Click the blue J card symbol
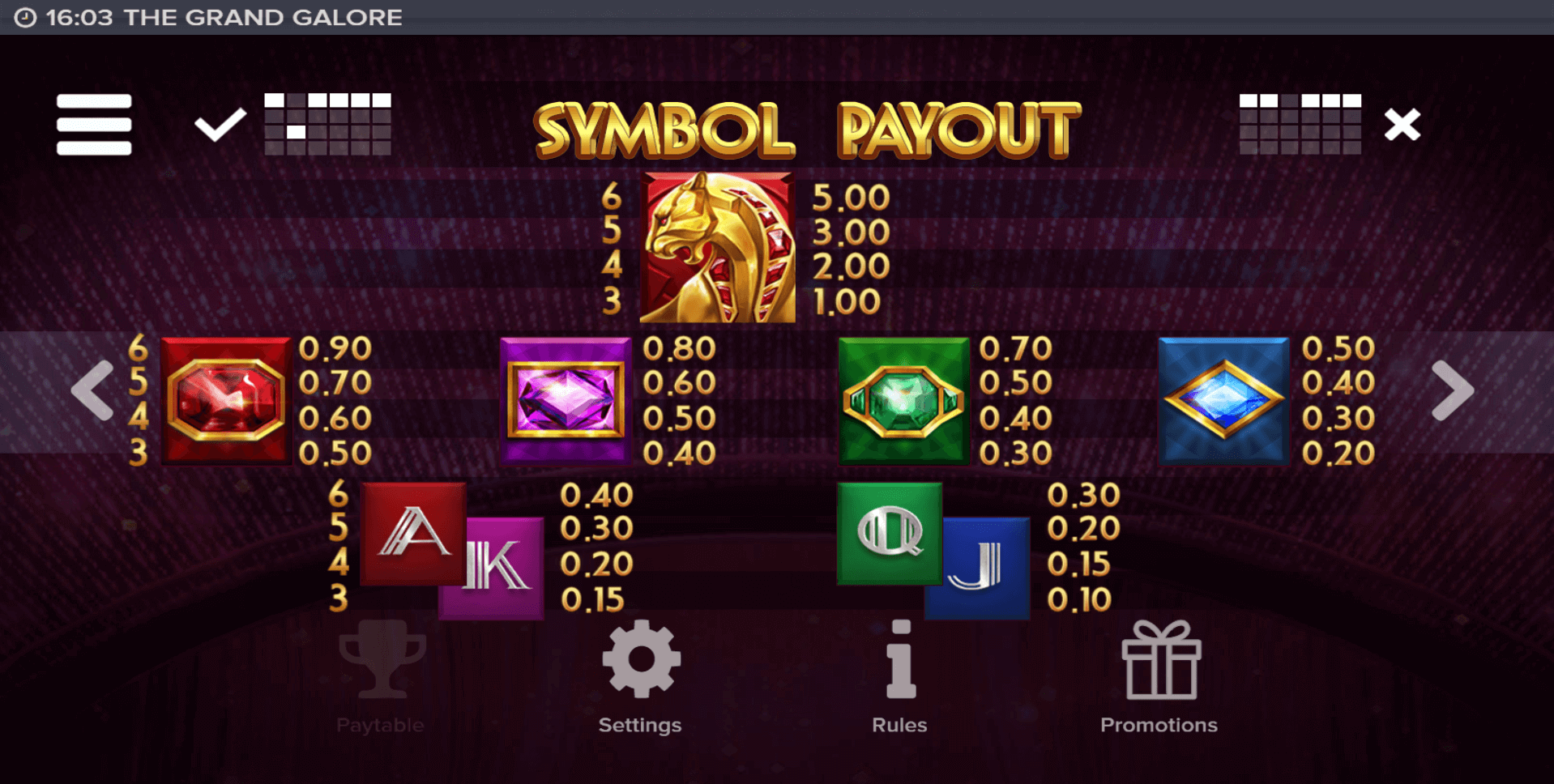This screenshot has width=1554, height=784. (x=979, y=569)
